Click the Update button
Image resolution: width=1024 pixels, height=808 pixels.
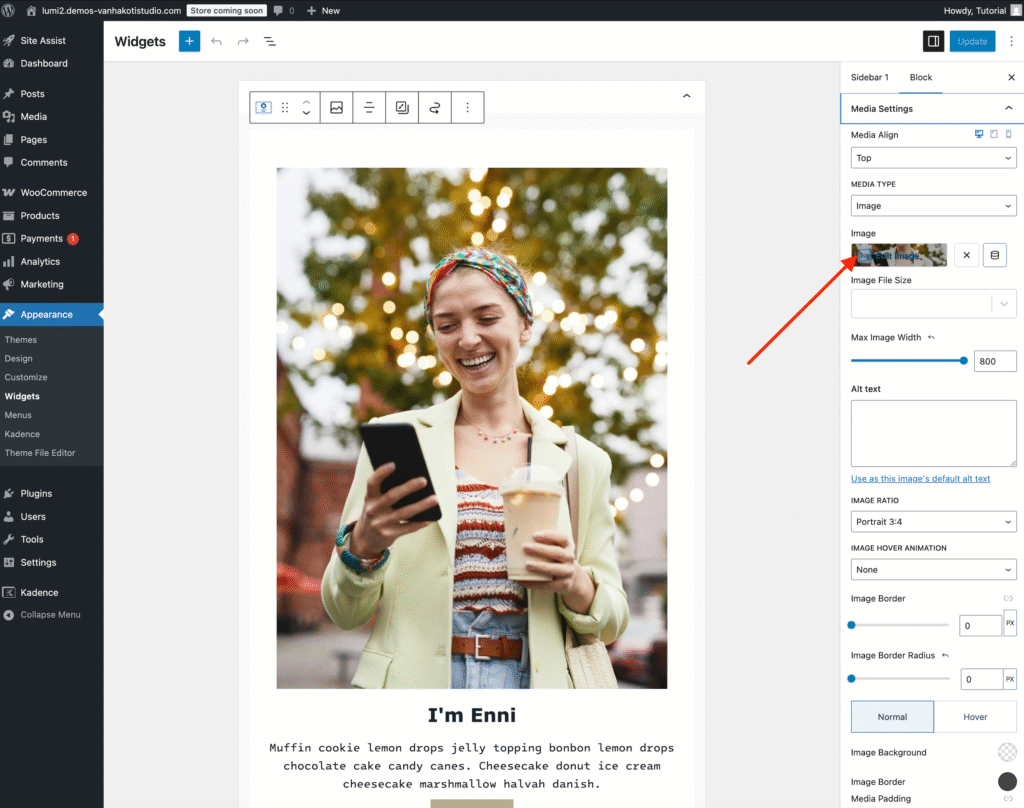tap(972, 41)
